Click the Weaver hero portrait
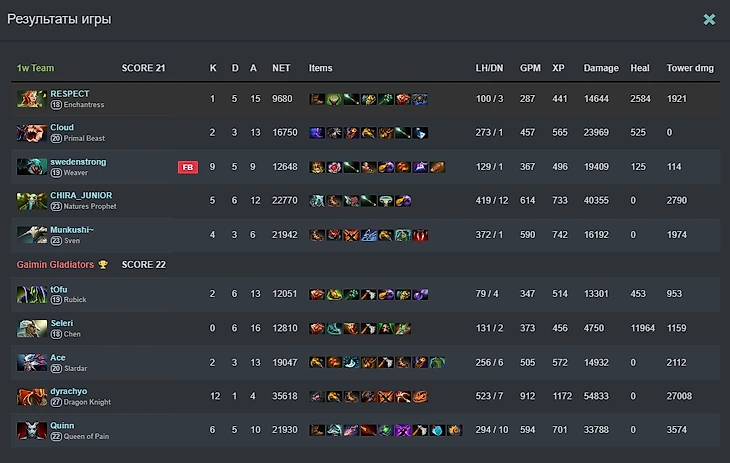 [32, 167]
